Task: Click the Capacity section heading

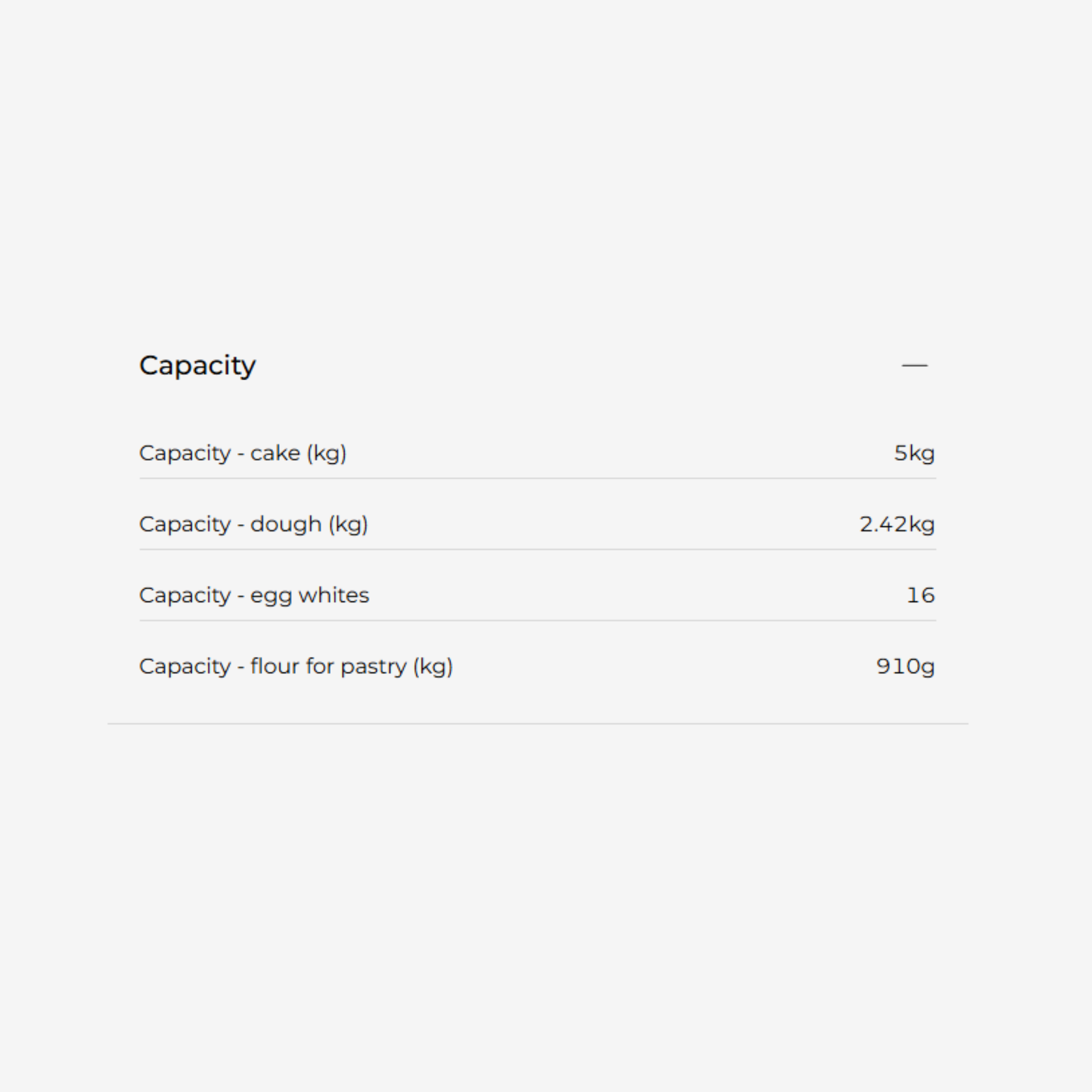Action: [197, 366]
